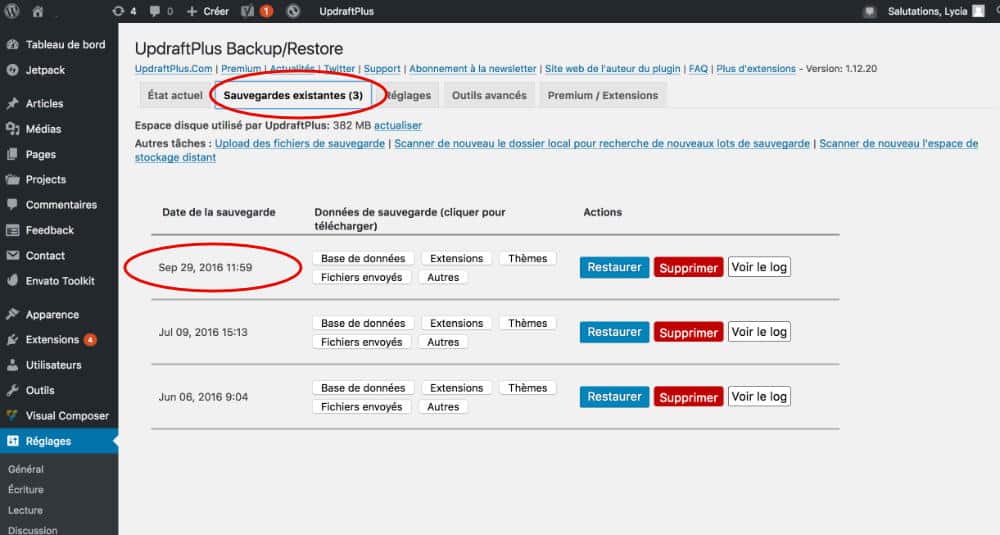Click the Visual Composer icon in sidebar
Image resolution: width=1000 pixels, height=535 pixels.
[x=12, y=416]
